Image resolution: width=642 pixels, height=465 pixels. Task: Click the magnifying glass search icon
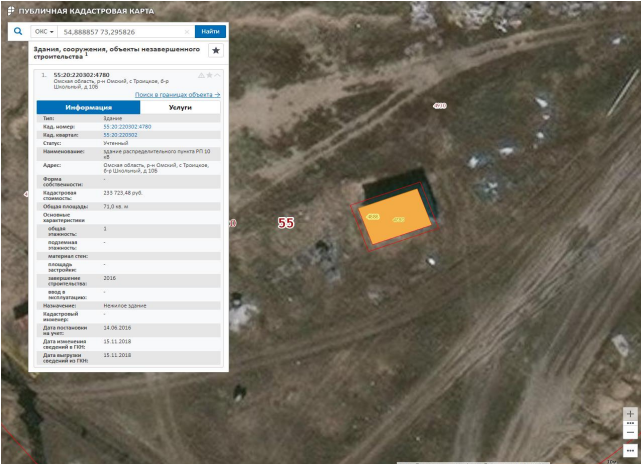(x=18, y=31)
